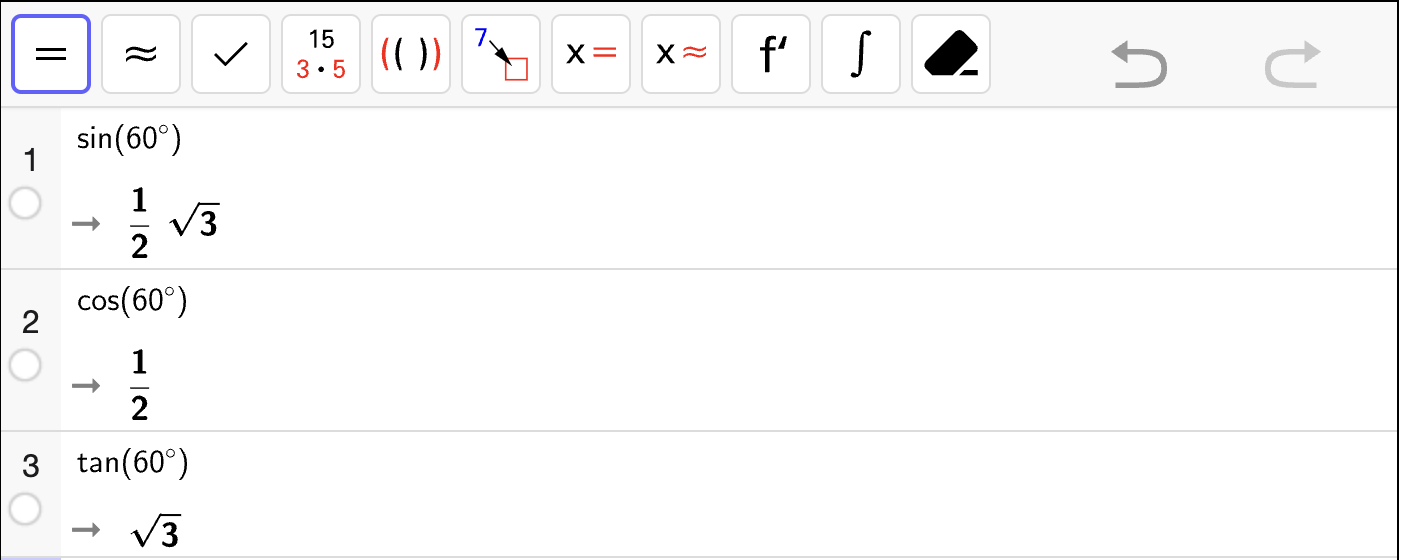Select the Substitute tool with the 7 arrow
Image resolution: width=1402 pixels, height=560 pixels.
click(x=501, y=54)
